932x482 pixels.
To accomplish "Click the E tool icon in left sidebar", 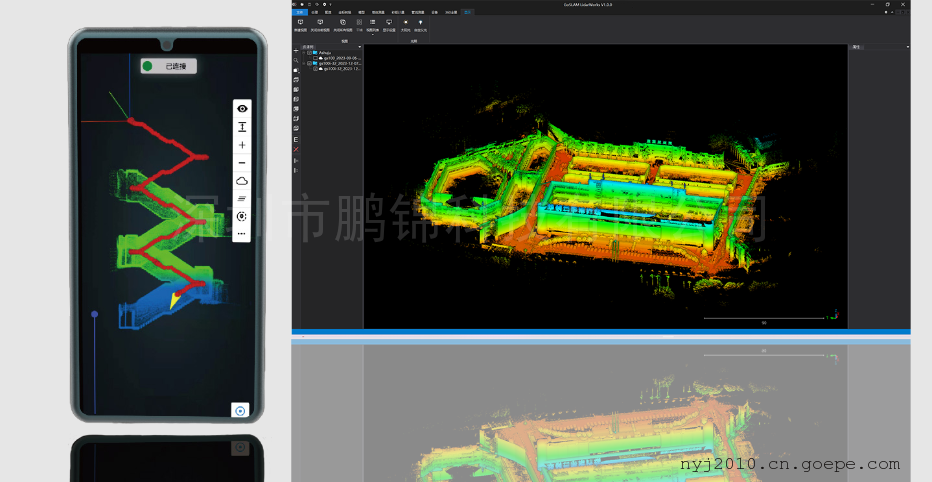I will (x=296, y=139).
